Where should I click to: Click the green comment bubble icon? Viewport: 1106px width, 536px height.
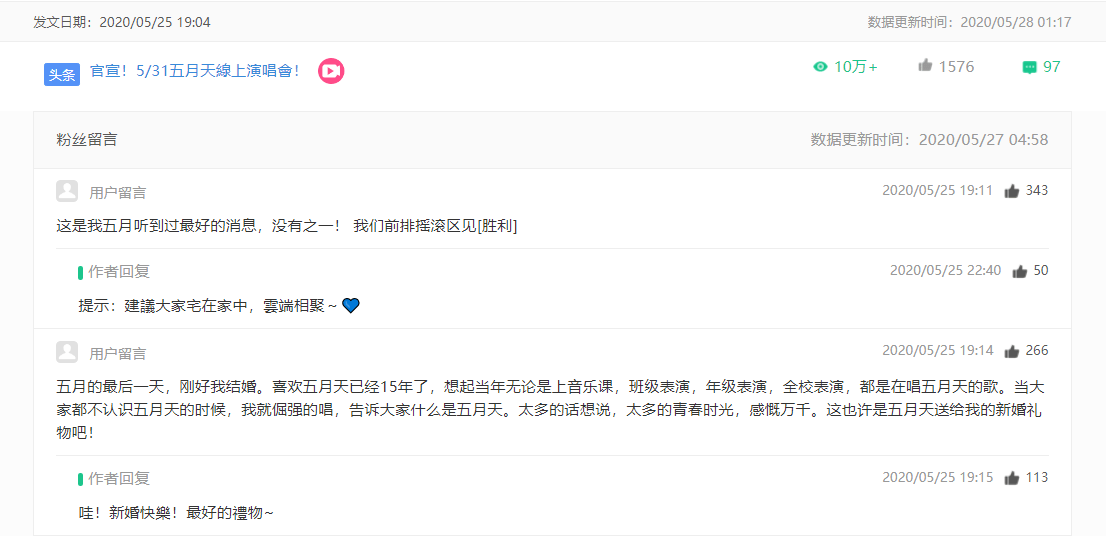click(x=1029, y=68)
